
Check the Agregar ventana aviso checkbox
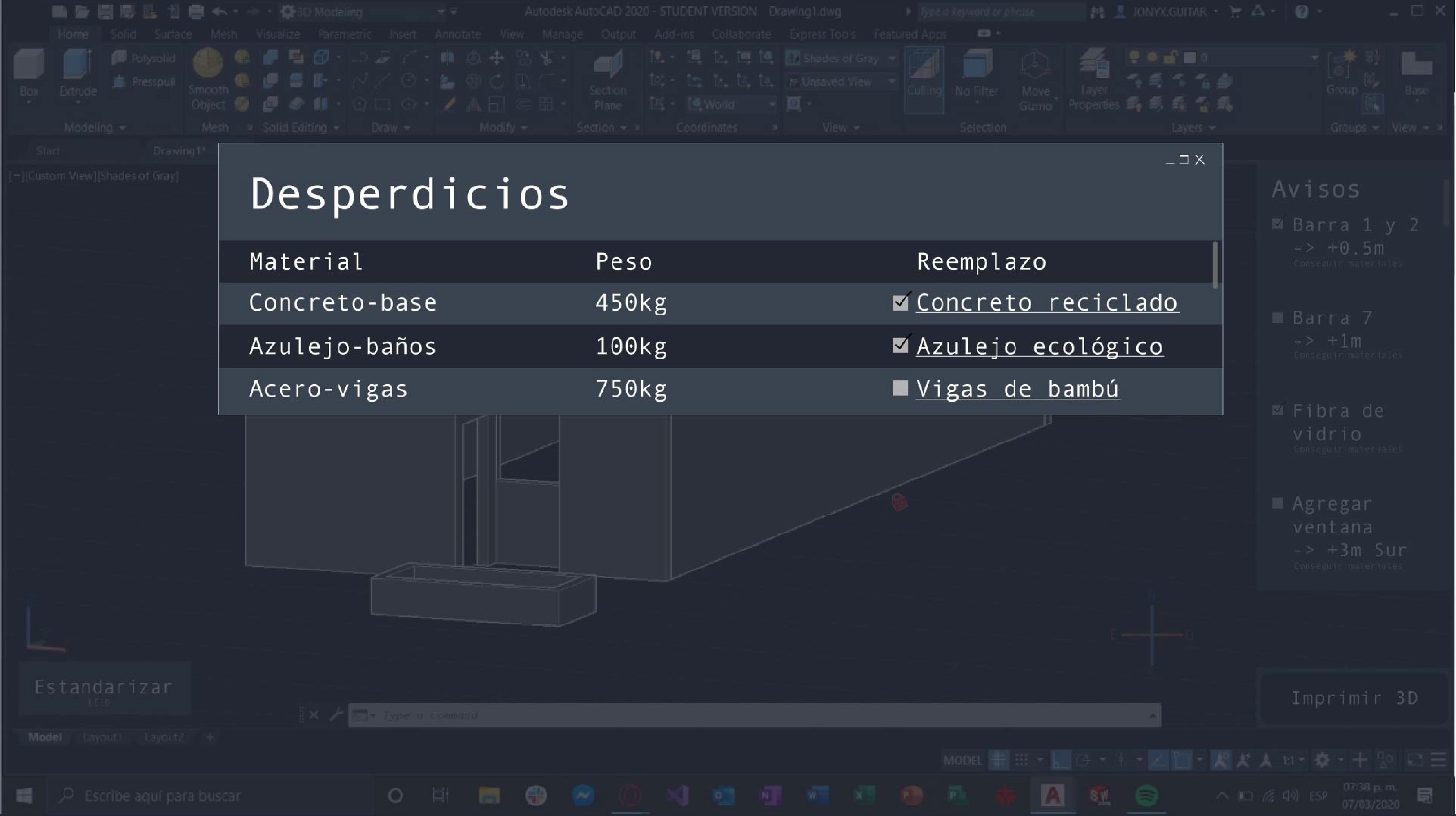click(1277, 503)
